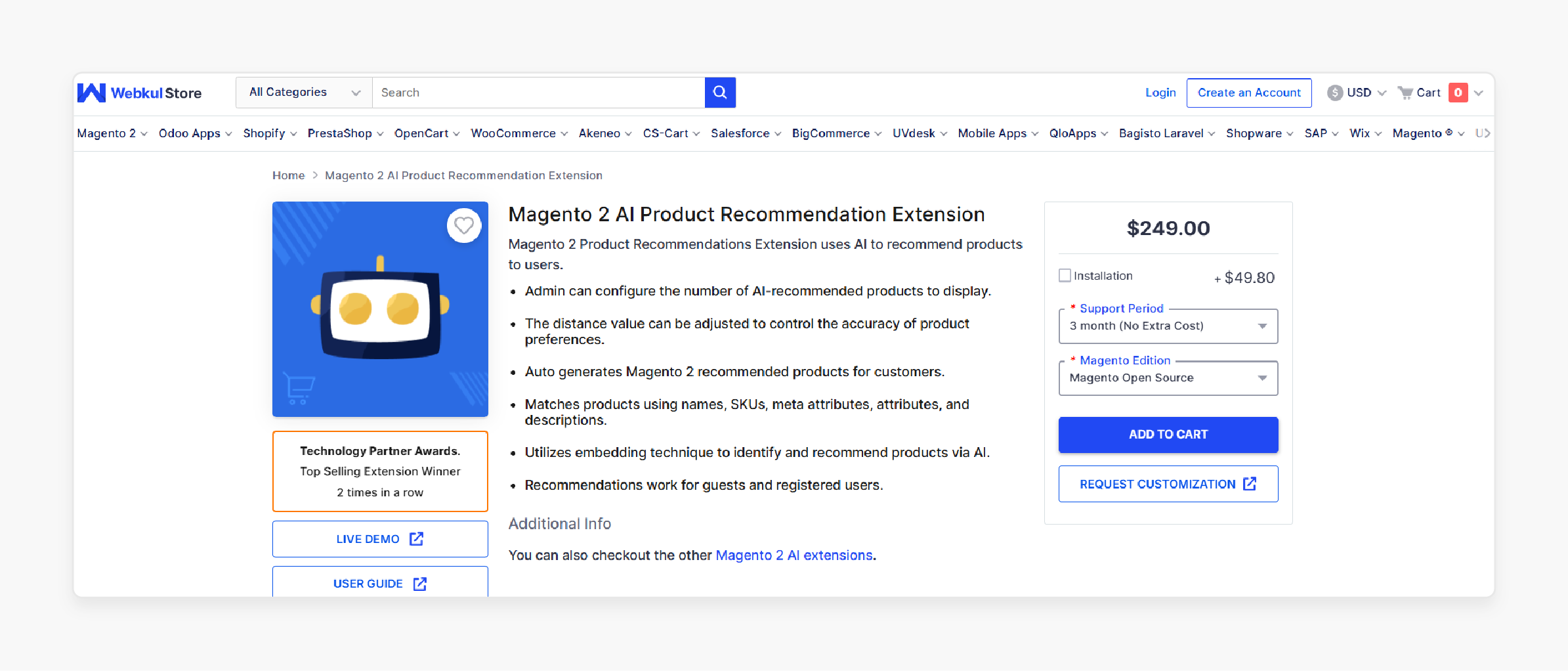Image resolution: width=1568 pixels, height=671 pixels.
Task: Open the Support Period dropdown
Action: click(1168, 326)
